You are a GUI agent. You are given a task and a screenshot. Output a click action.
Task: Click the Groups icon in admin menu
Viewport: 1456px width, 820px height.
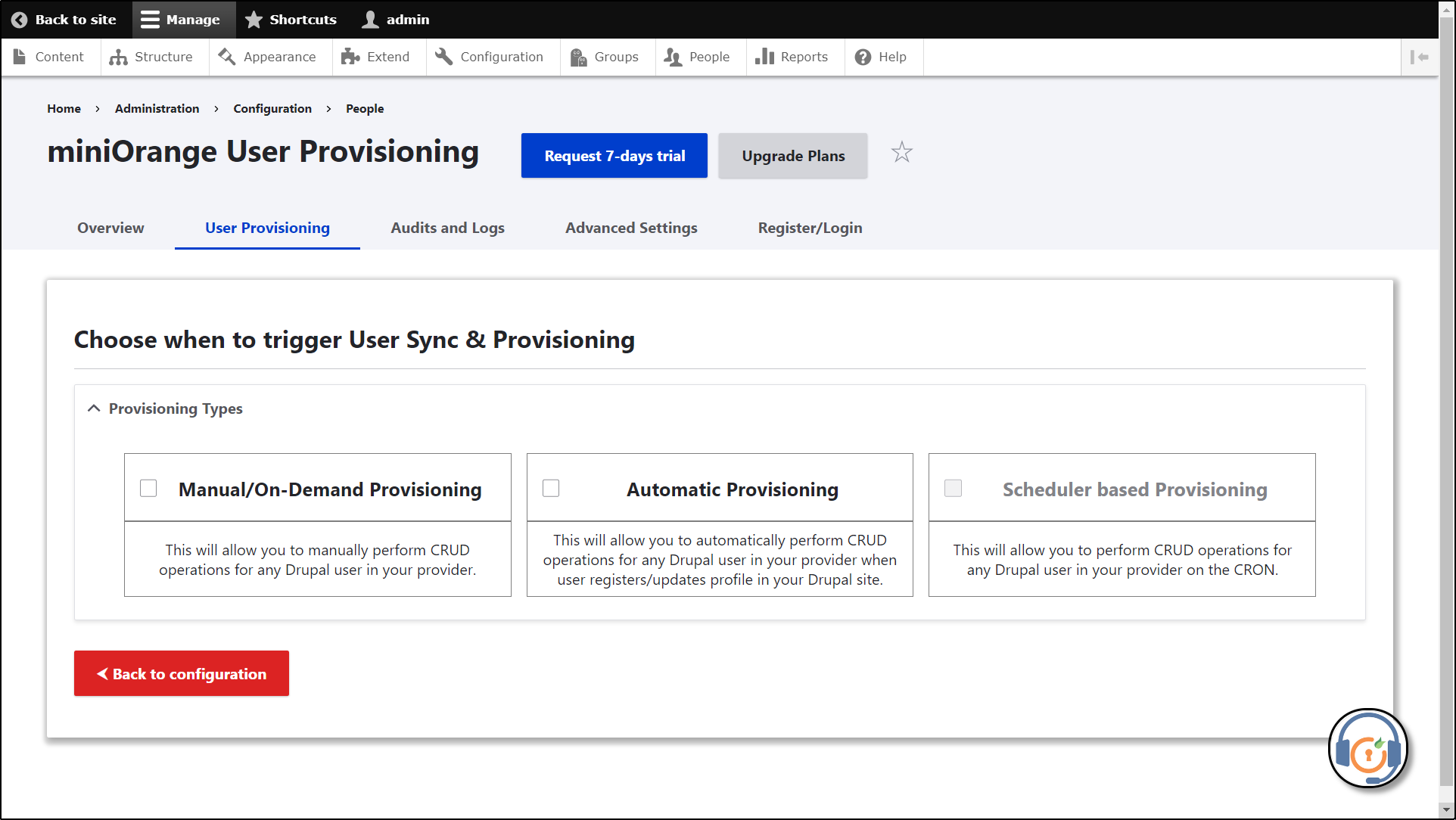[578, 57]
